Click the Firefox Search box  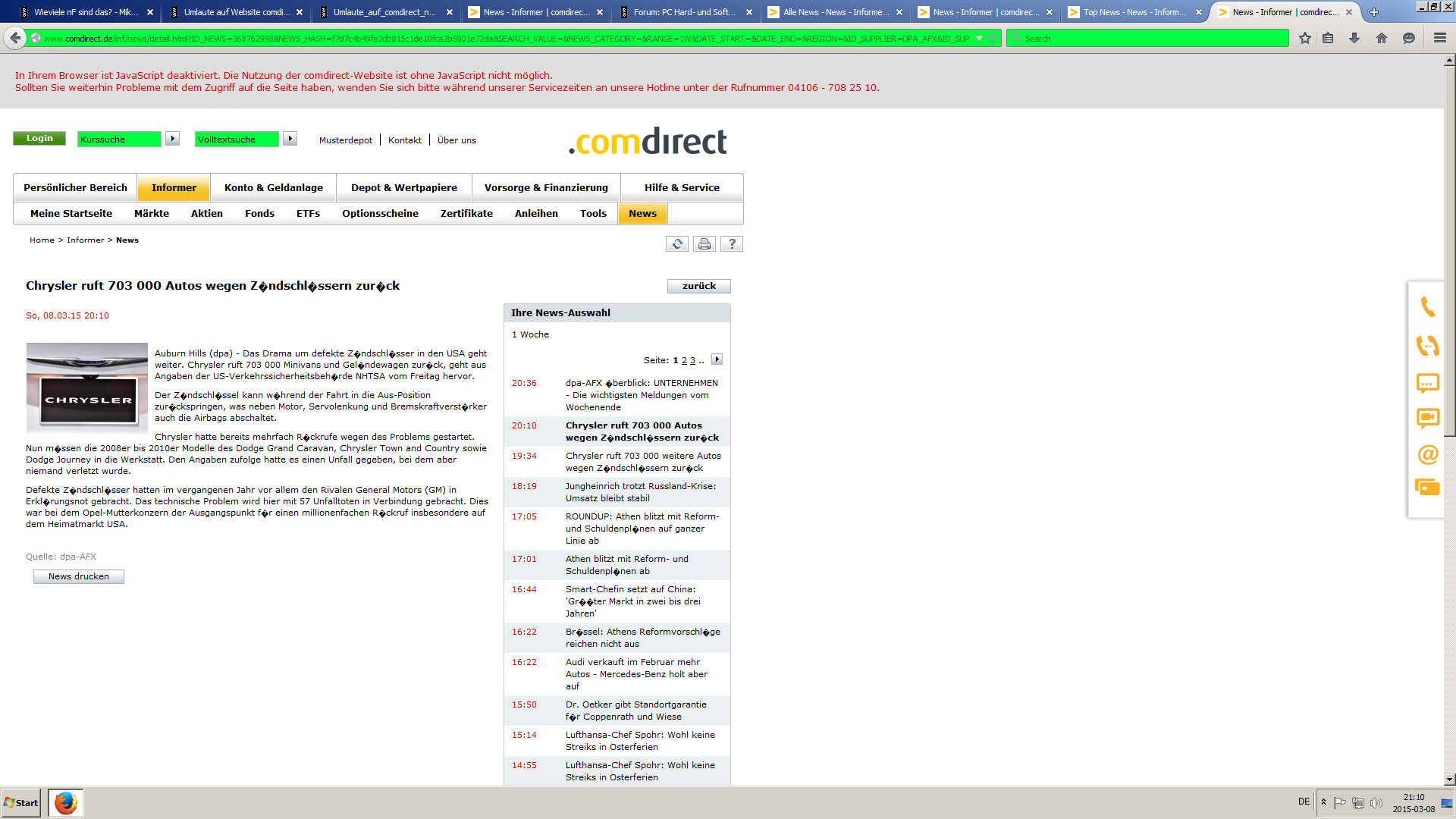coord(1147,39)
